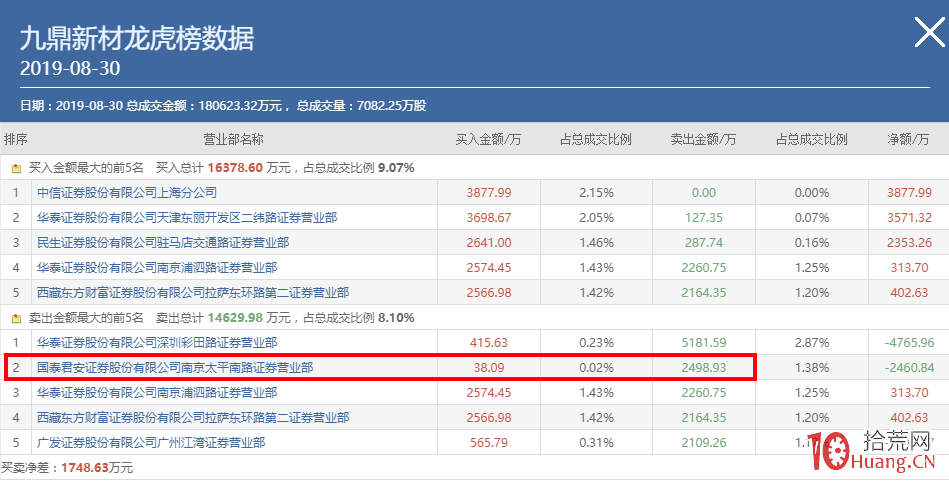Click the 0.23% proportion cell
The width and height of the screenshot is (949, 481).
[x=596, y=342]
